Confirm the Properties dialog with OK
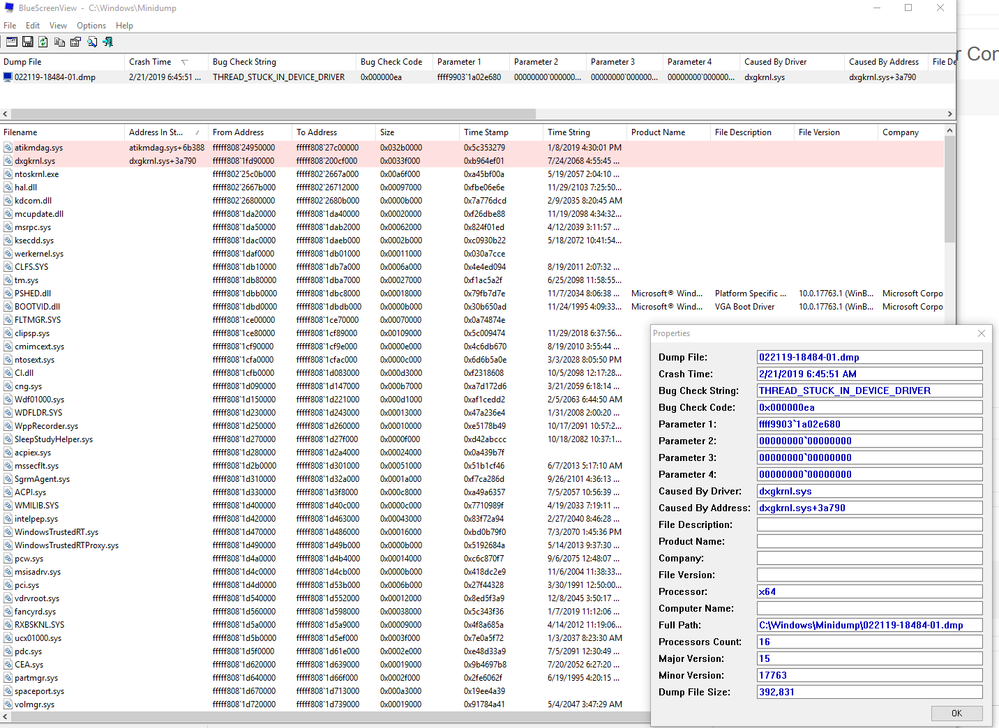 (956, 713)
